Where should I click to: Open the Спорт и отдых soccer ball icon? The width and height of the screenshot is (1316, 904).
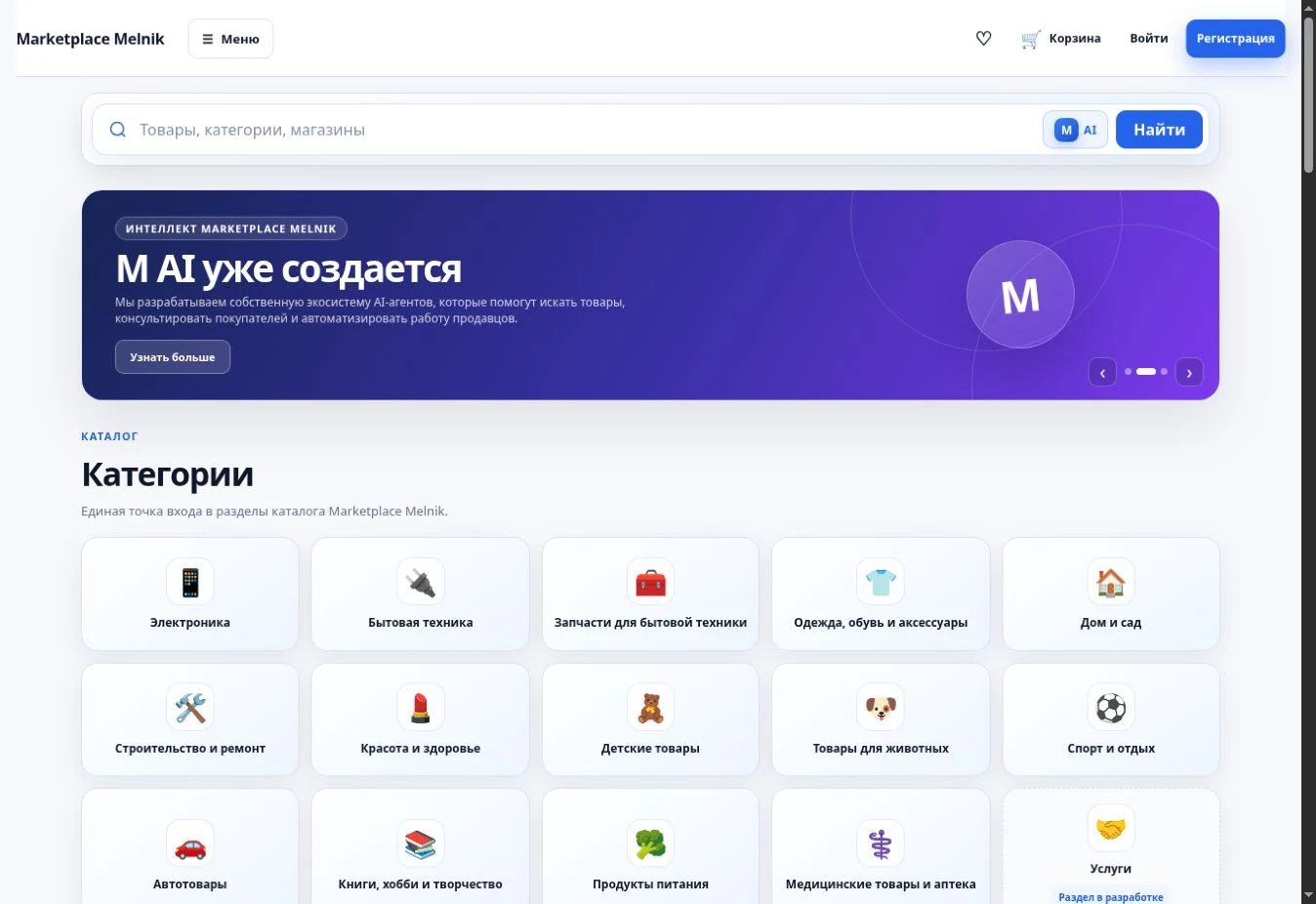[1111, 708]
